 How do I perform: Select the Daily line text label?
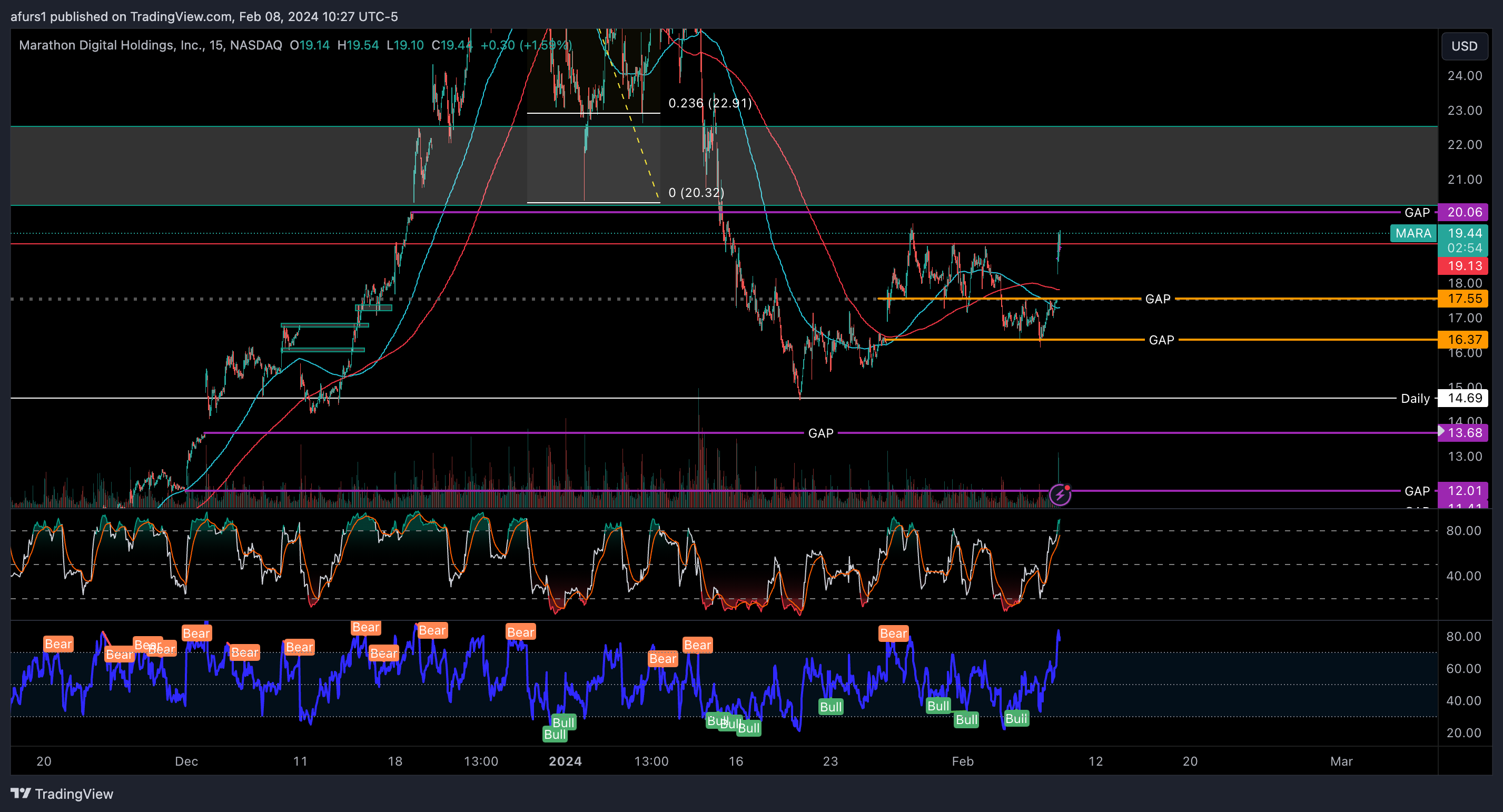pyautogui.click(x=1415, y=399)
